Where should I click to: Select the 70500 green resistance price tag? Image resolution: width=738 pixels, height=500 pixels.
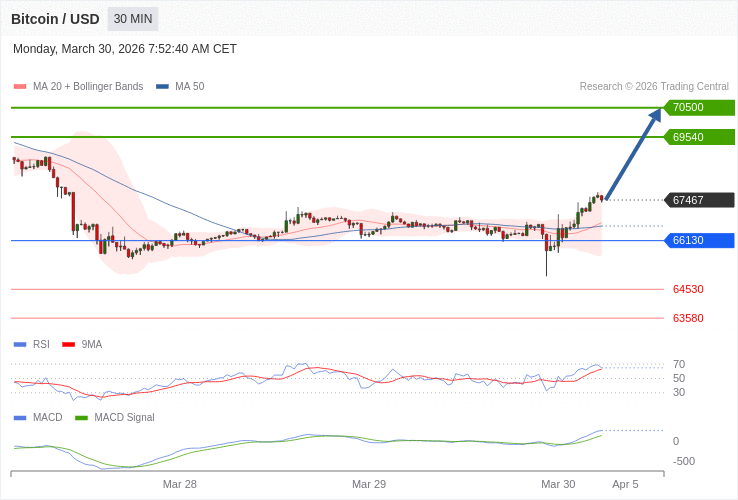click(x=699, y=107)
